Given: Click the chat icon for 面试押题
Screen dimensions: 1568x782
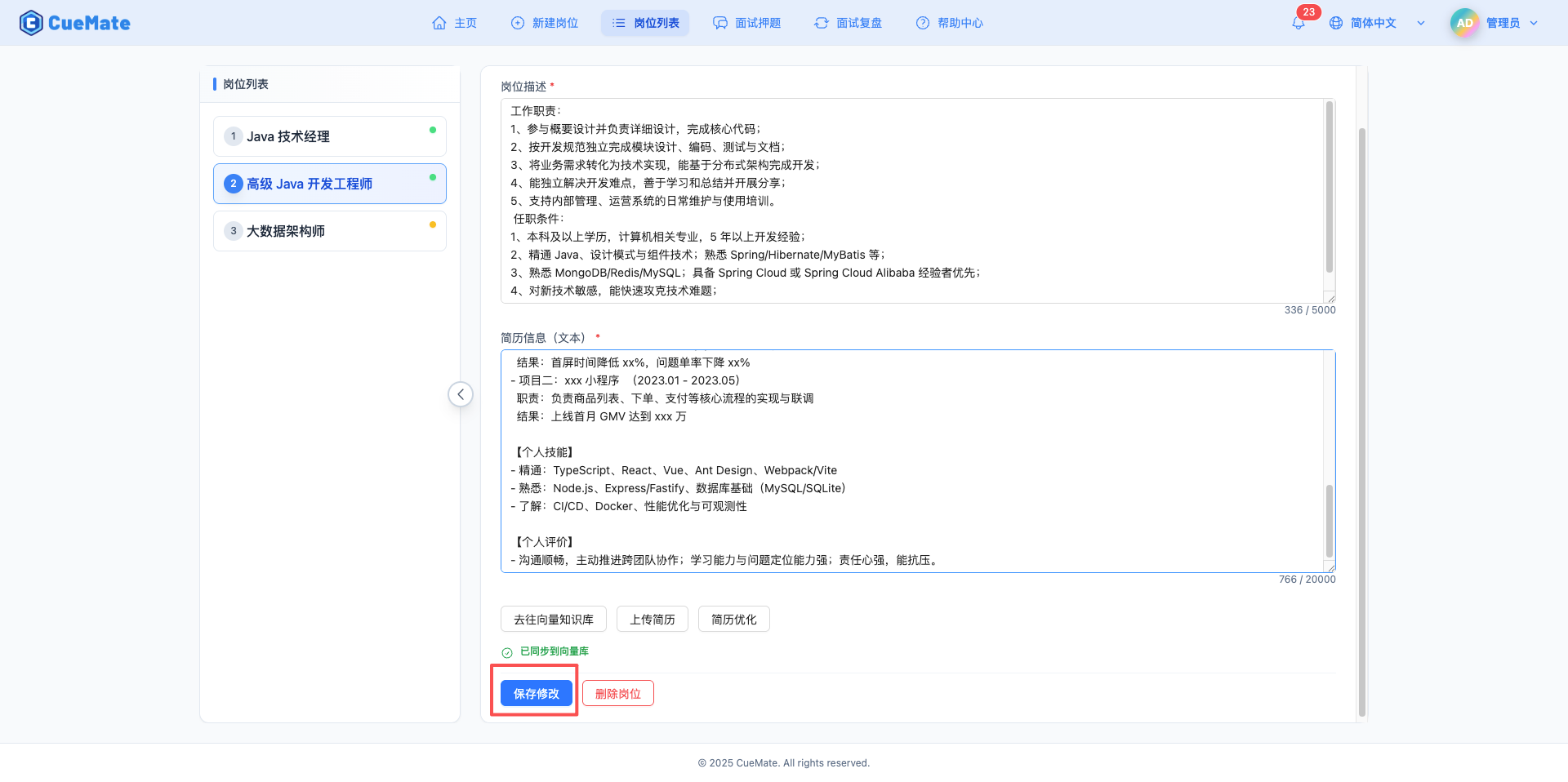Looking at the screenshot, I should [x=720, y=23].
